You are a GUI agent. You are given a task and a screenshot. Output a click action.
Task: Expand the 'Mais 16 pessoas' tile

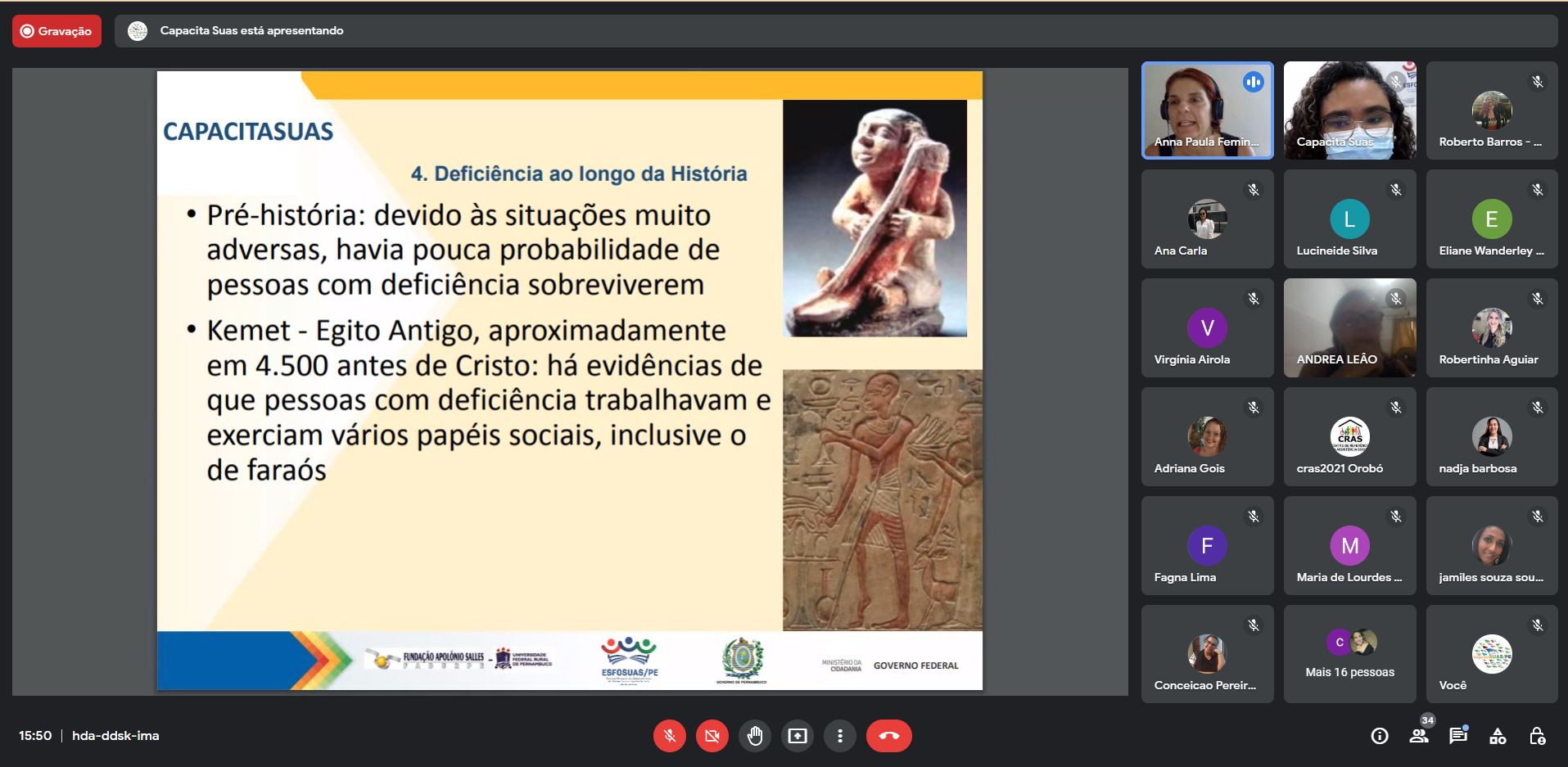tap(1349, 654)
